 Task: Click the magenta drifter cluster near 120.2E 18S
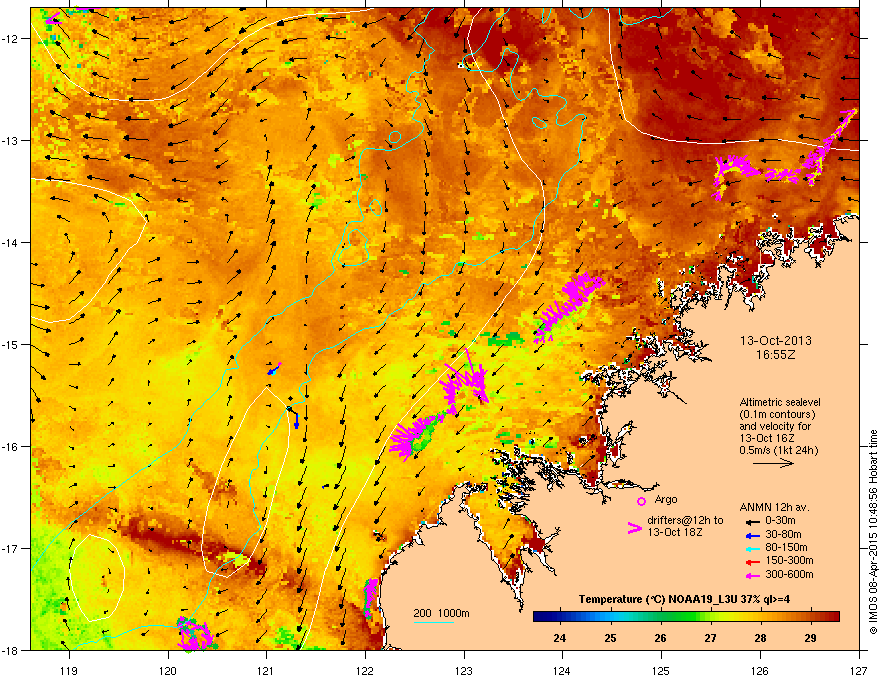tap(195, 634)
